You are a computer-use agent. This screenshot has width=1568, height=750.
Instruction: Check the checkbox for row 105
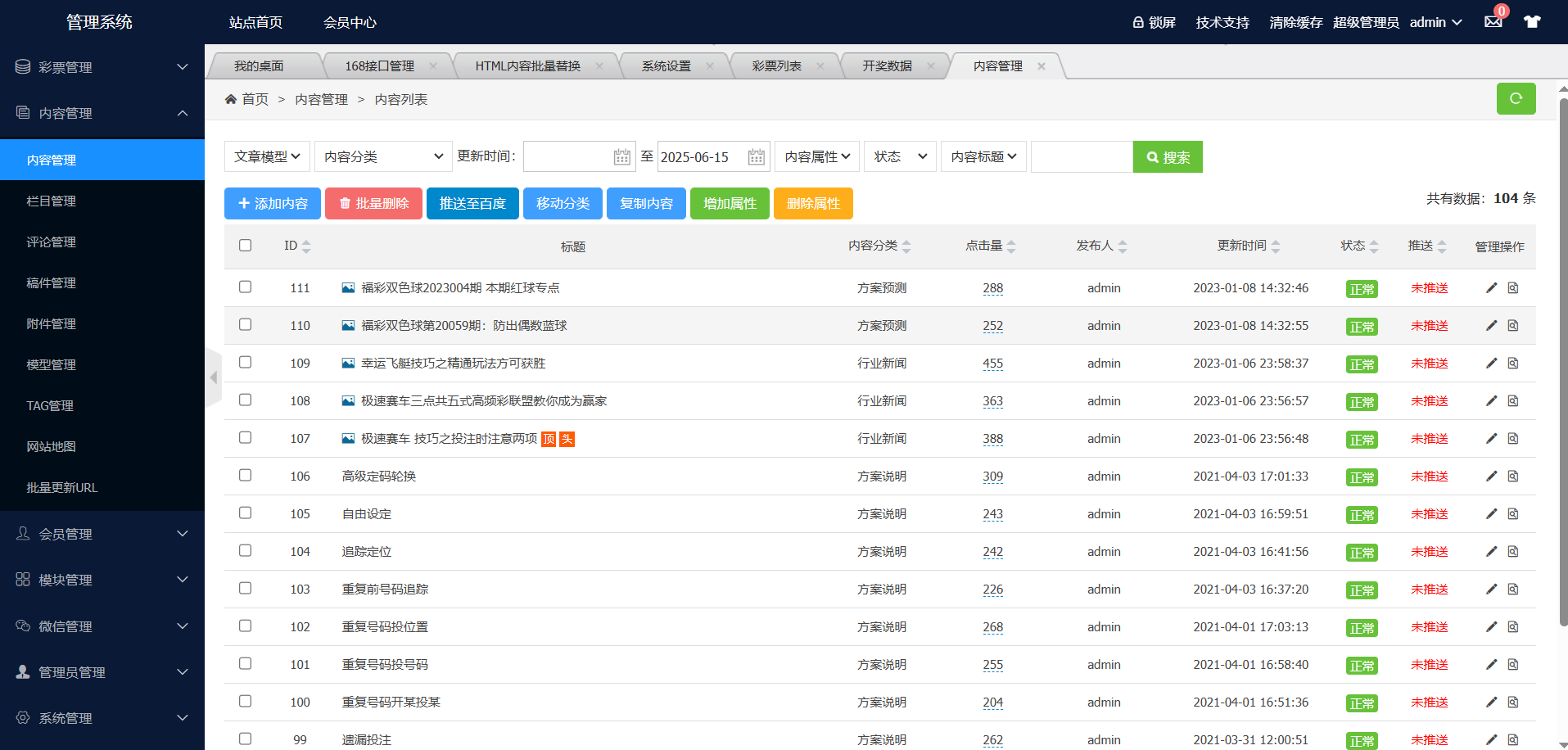(x=245, y=513)
